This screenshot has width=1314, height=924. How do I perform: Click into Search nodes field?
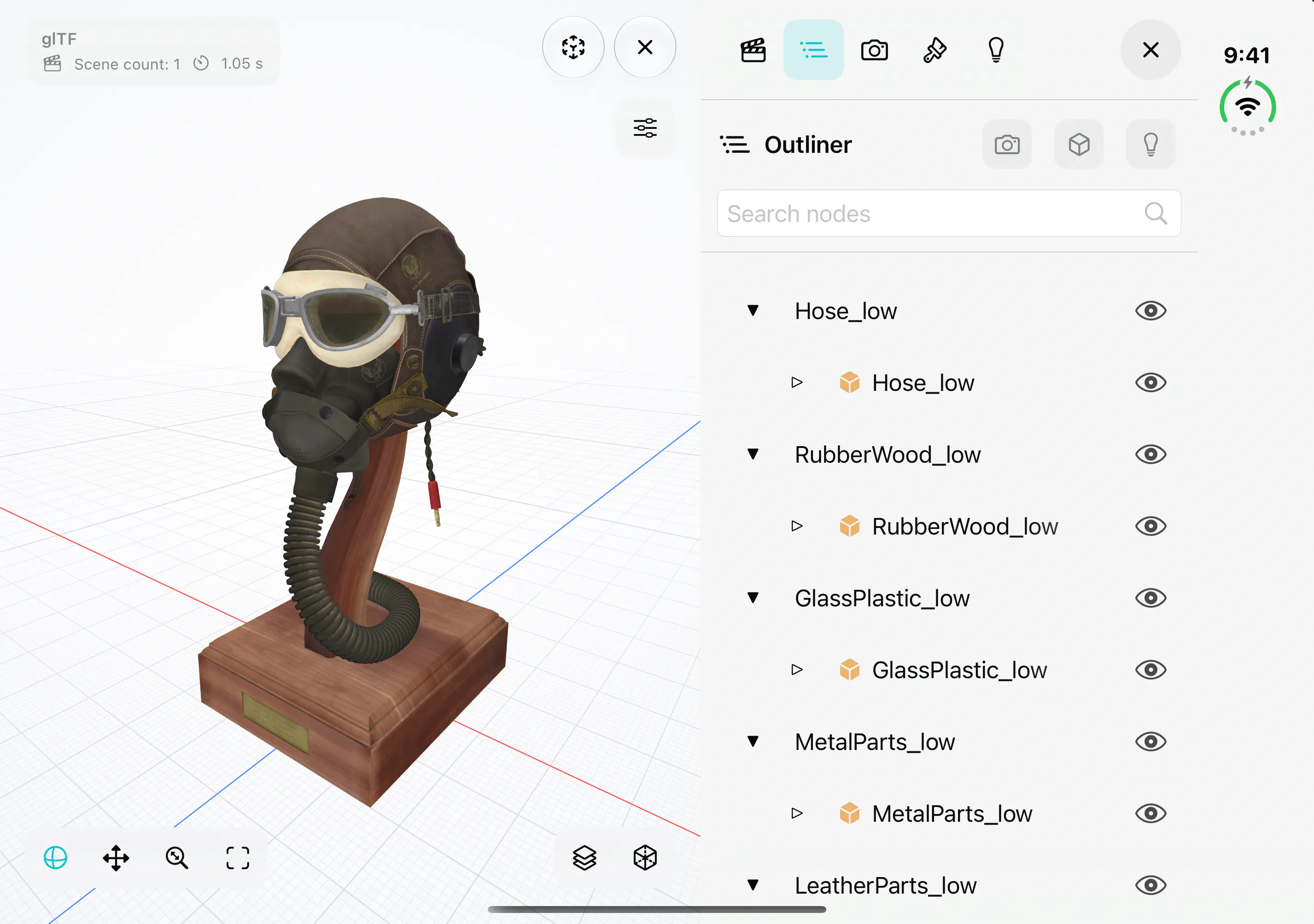pos(948,214)
